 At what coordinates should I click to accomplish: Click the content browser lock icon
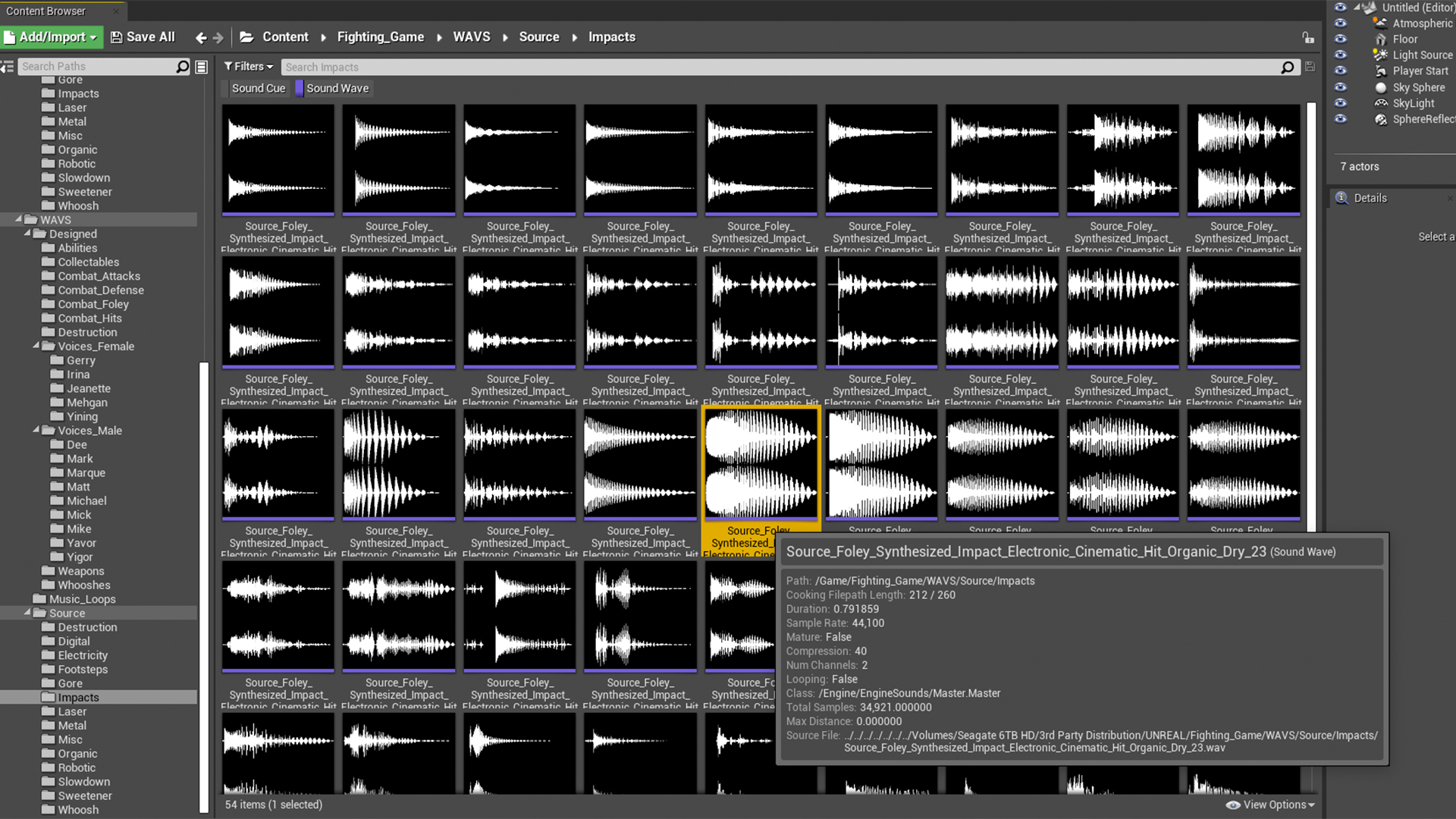(x=1308, y=37)
